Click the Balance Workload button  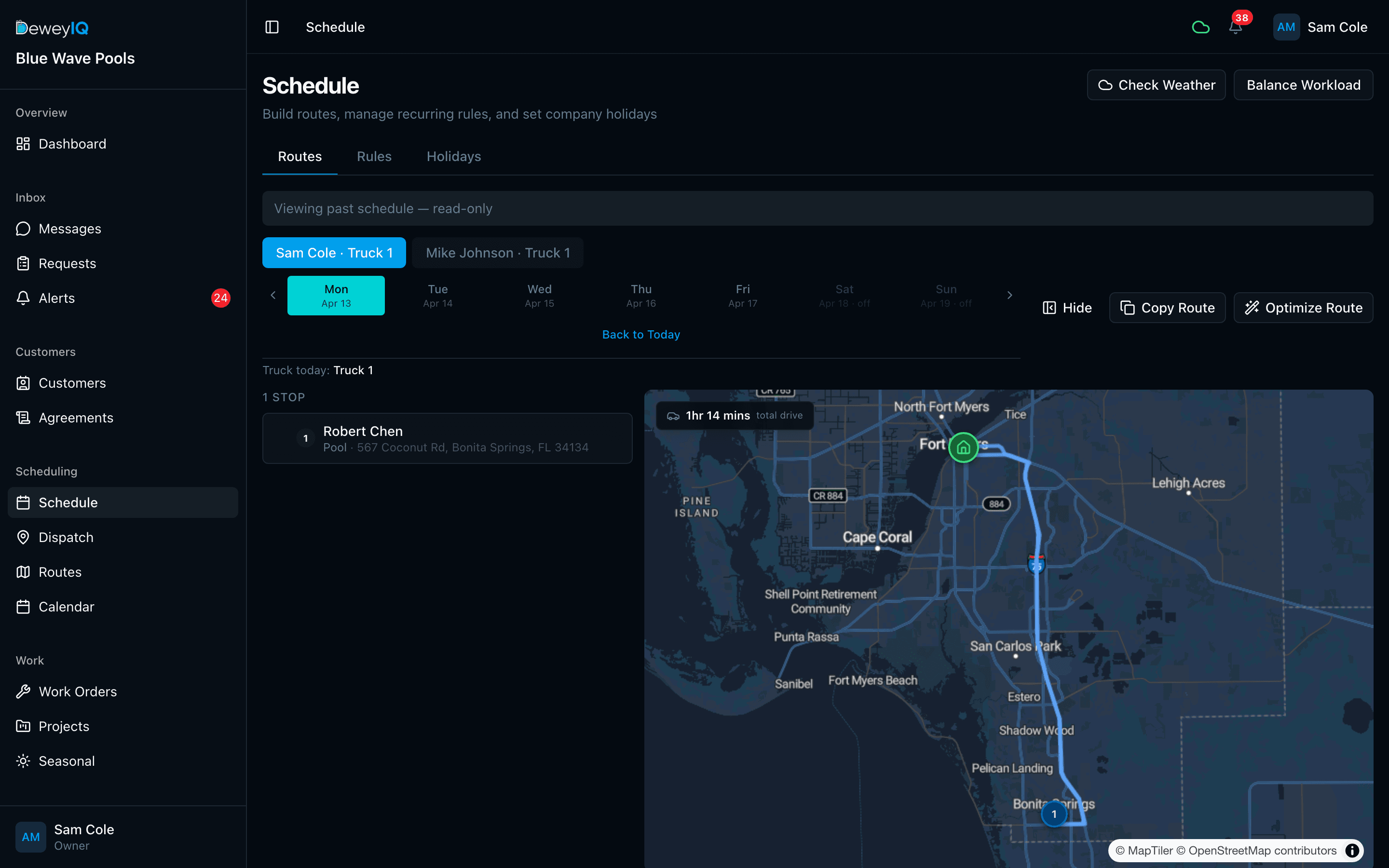click(x=1304, y=84)
